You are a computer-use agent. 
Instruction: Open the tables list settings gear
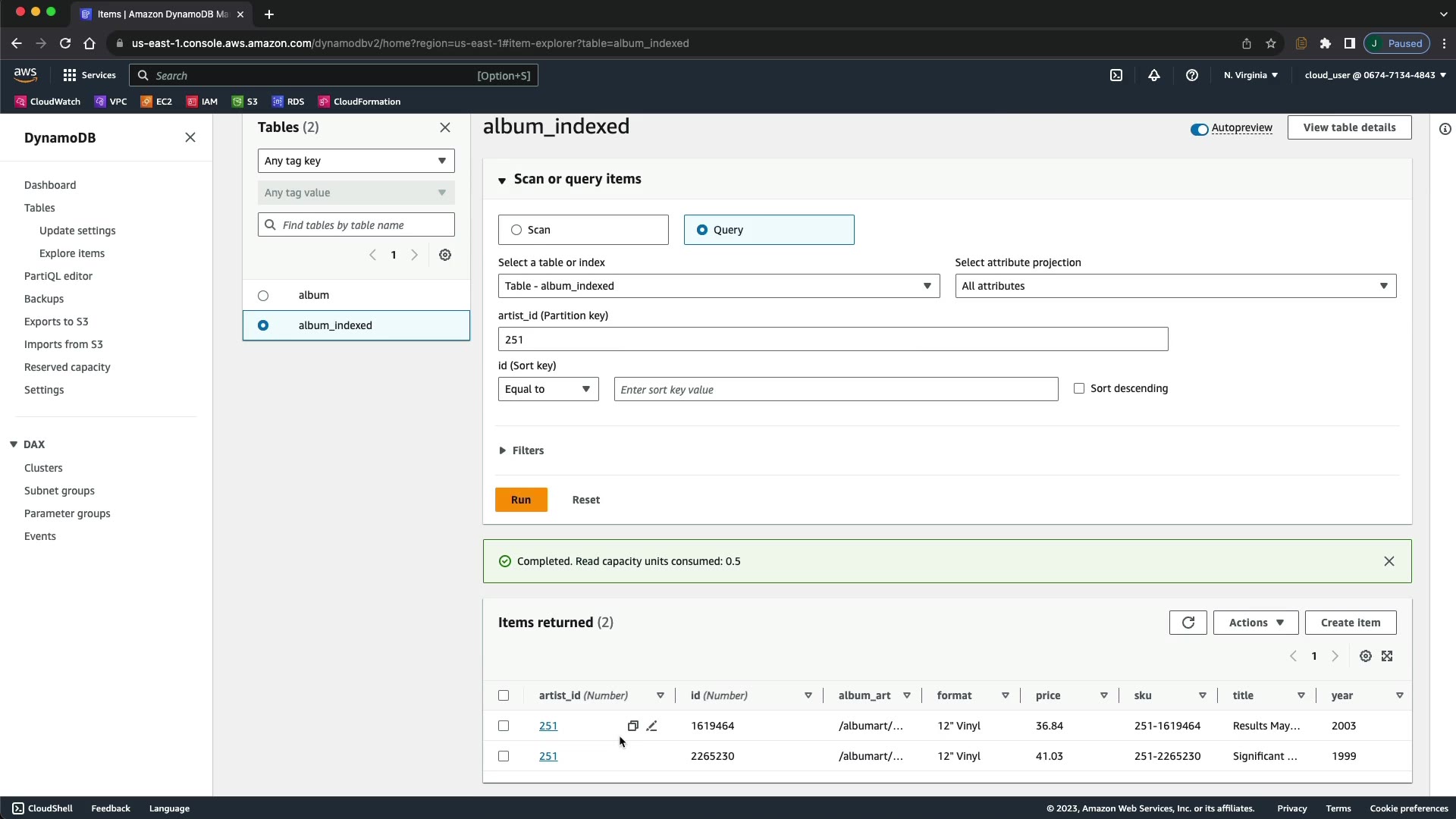coord(445,255)
